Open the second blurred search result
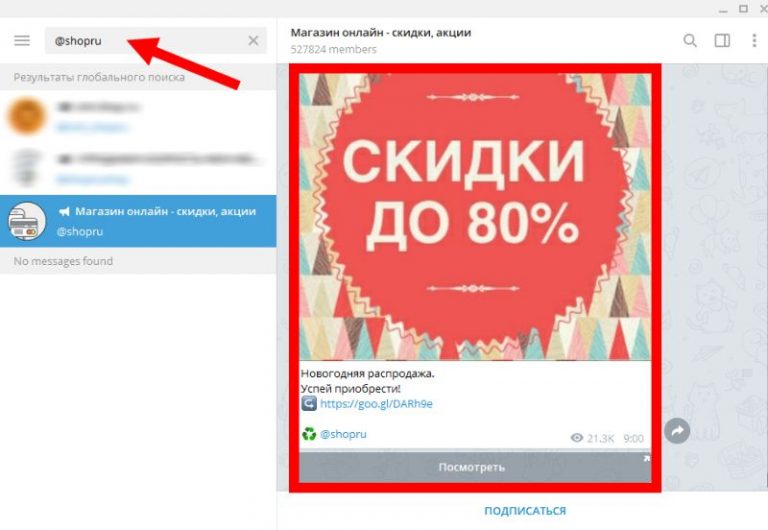 click(138, 169)
